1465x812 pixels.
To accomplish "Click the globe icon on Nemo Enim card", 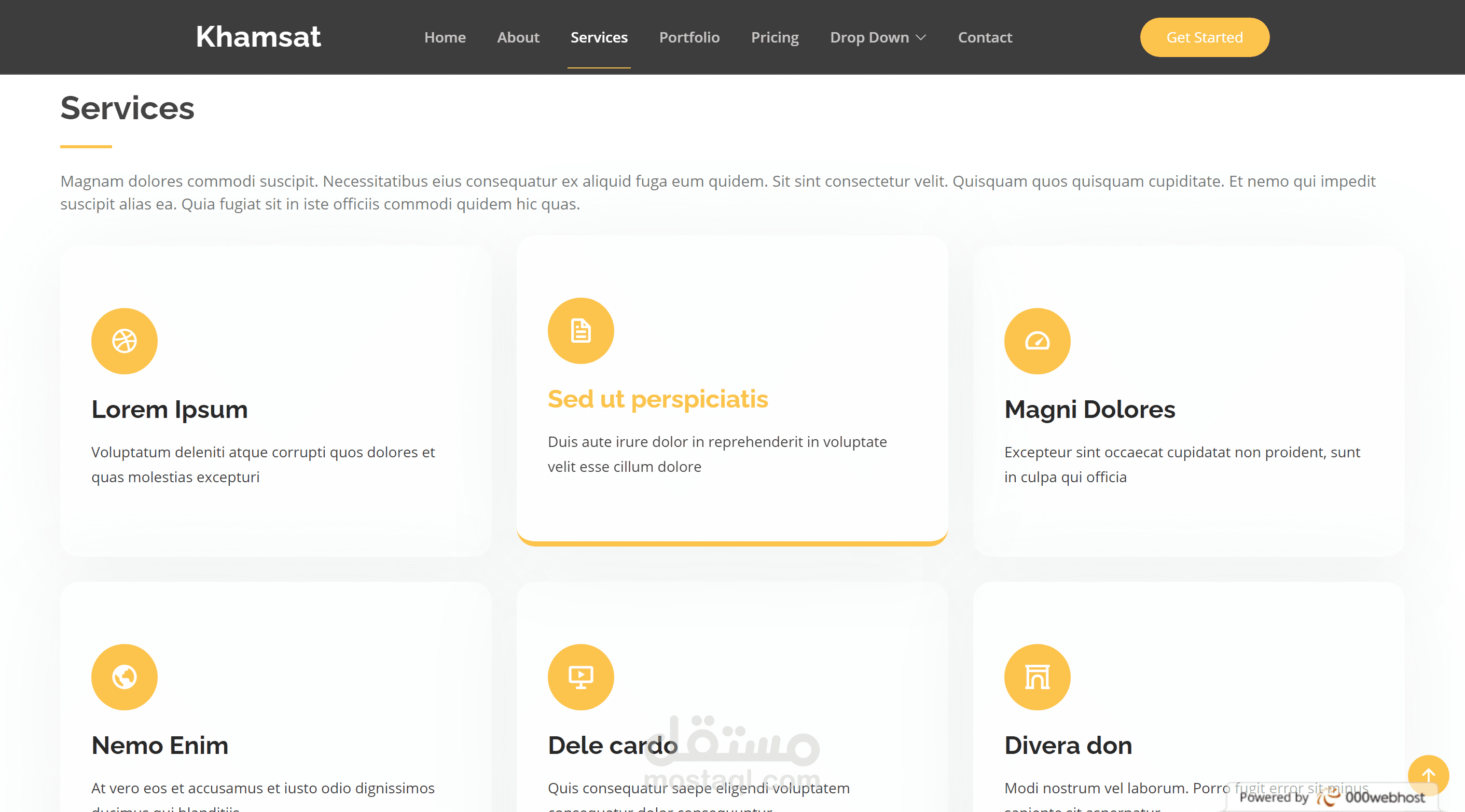I will coord(124,677).
